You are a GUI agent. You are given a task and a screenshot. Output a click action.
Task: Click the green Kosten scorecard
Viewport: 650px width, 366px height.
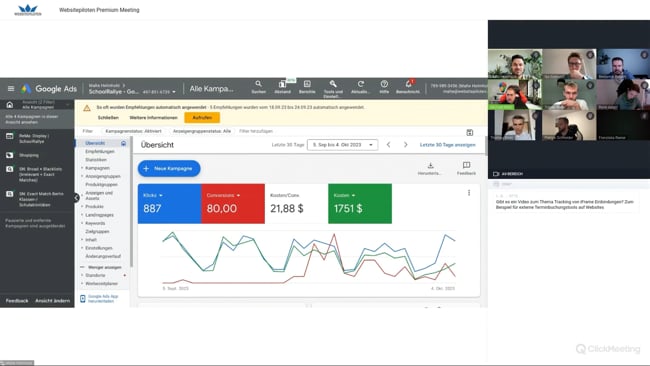click(360, 204)
